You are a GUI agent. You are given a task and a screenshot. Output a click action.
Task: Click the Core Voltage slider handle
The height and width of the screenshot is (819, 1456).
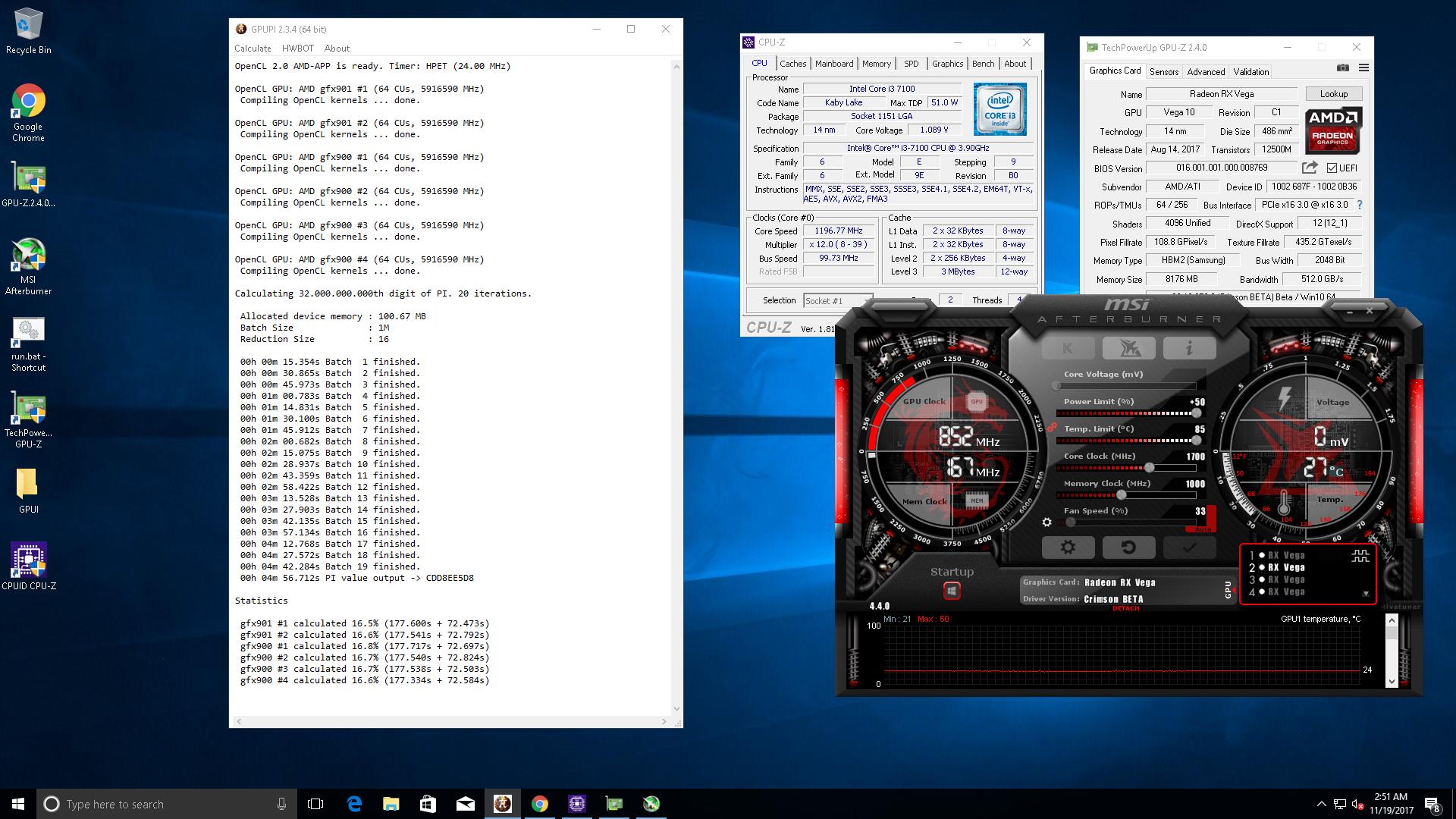click(x=1056, y=386)
